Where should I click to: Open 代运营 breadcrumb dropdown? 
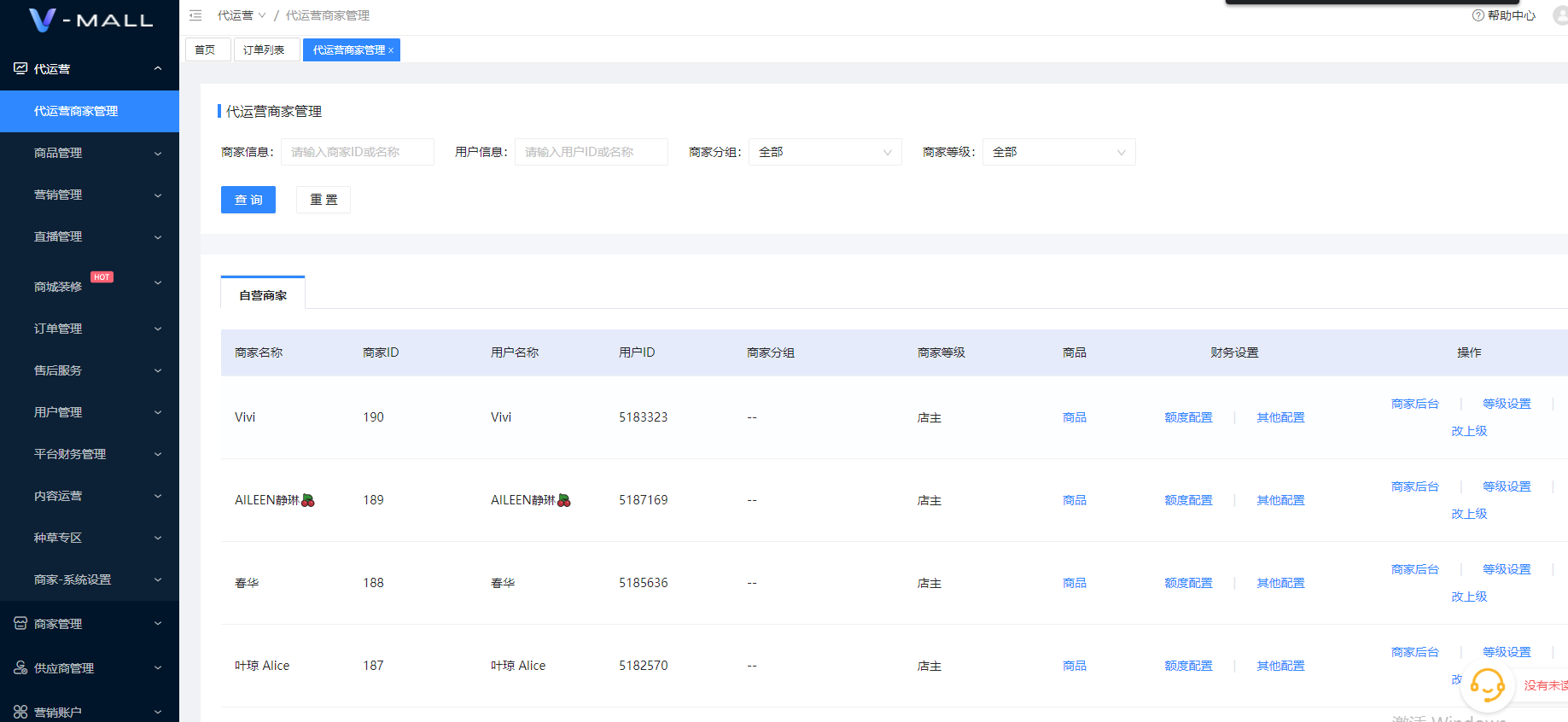click(x=242, y=15)
